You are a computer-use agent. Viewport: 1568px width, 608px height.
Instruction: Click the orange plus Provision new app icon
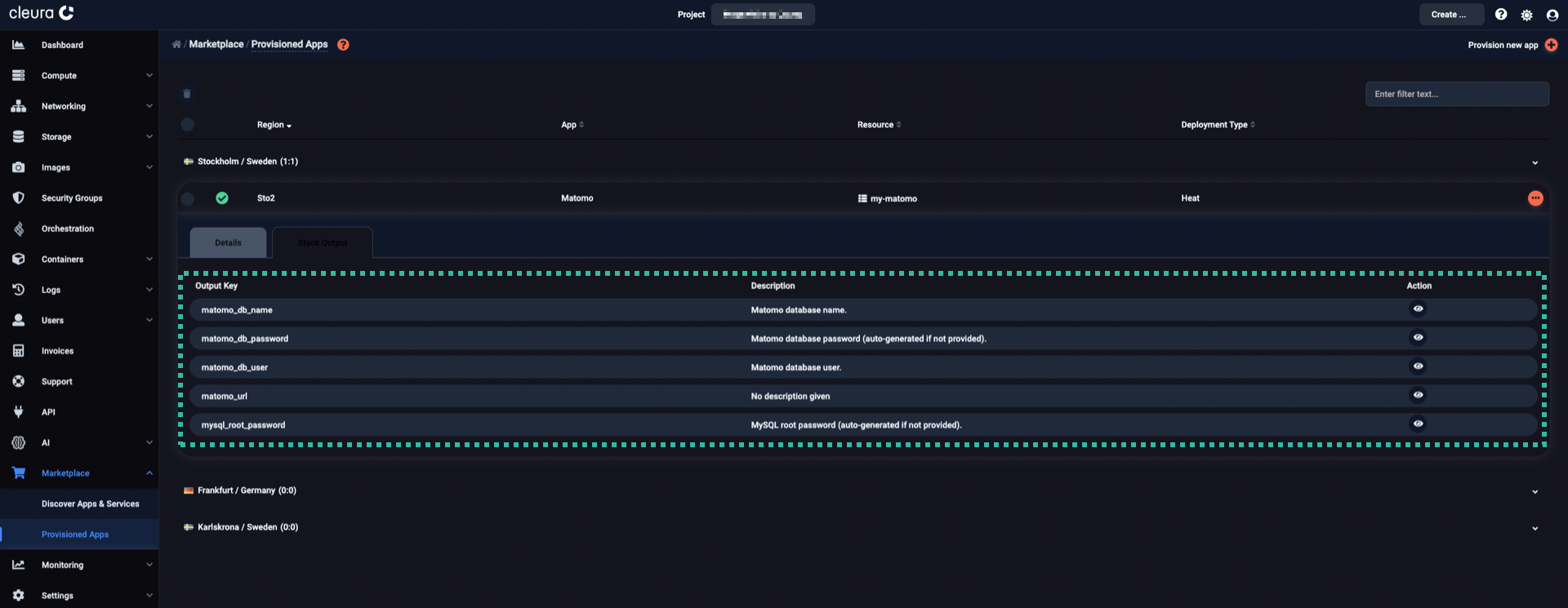pyautogui.click(x=1551, y=45)
